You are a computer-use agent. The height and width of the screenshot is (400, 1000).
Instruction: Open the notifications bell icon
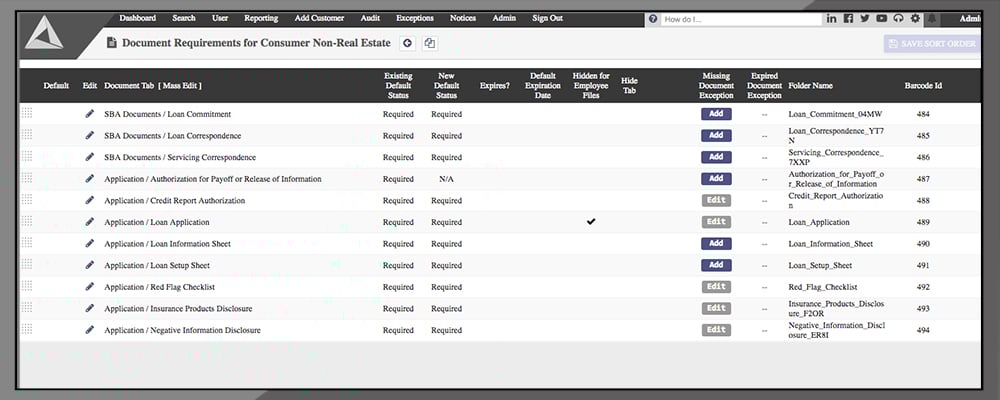[932, 19]
